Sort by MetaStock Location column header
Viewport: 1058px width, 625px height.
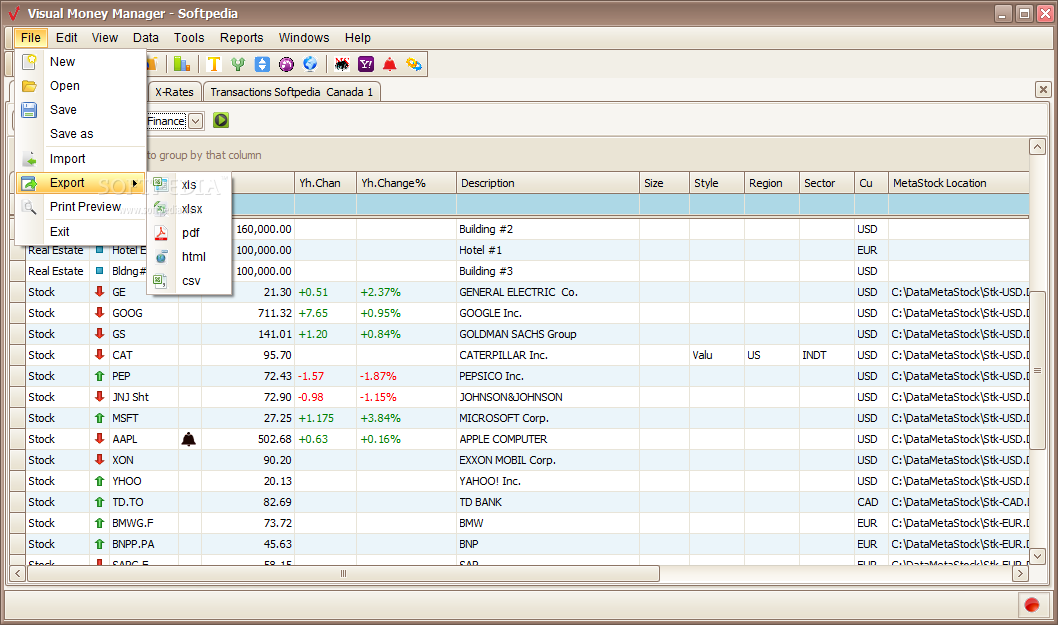tap(958, 183)
